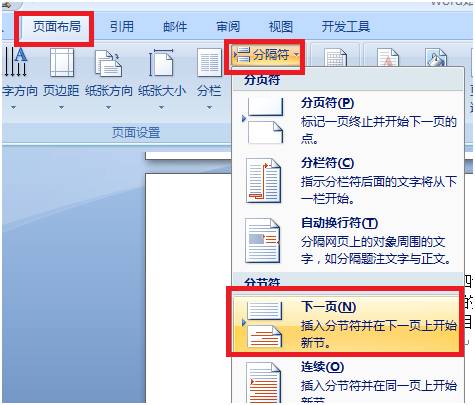Image resolution: width=475 pixels, height=405 pixels.
Task: Choose 分栏符(C) column break option
Action: click(x=348, y=181)
